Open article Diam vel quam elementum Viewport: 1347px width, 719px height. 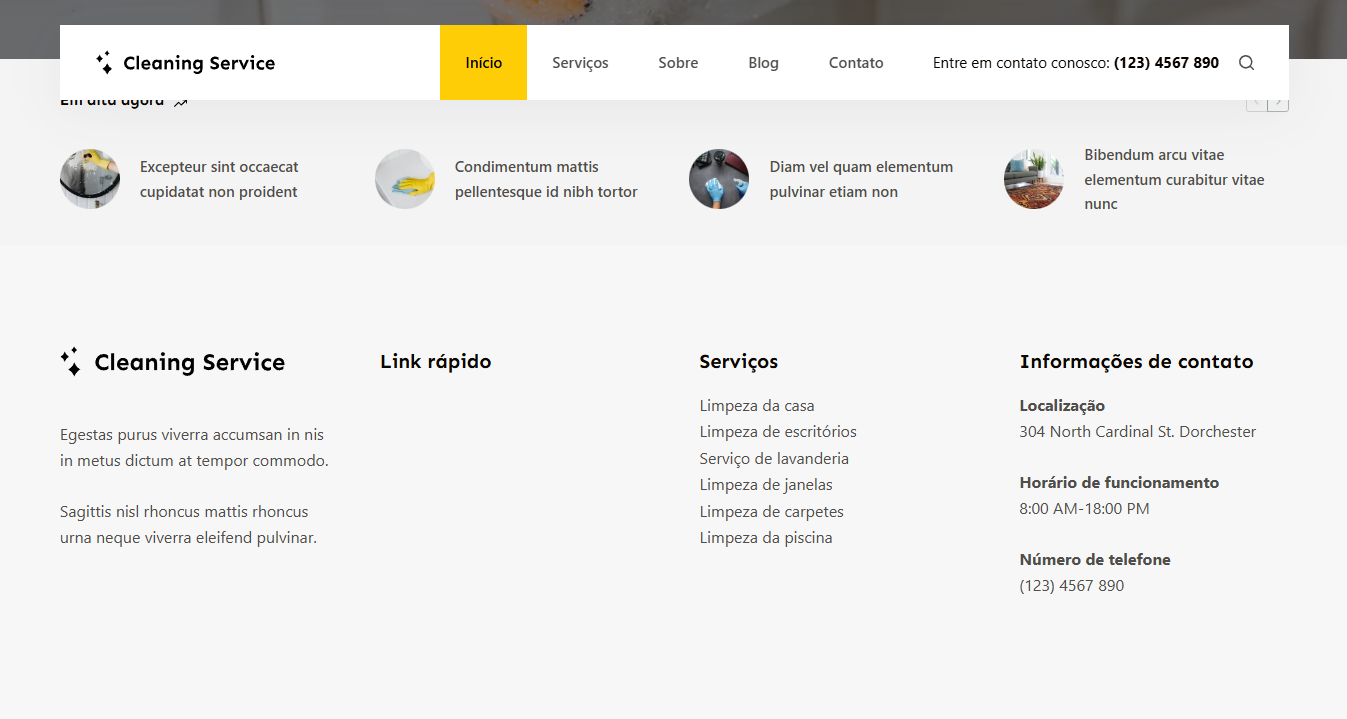[x=861, y=179]
